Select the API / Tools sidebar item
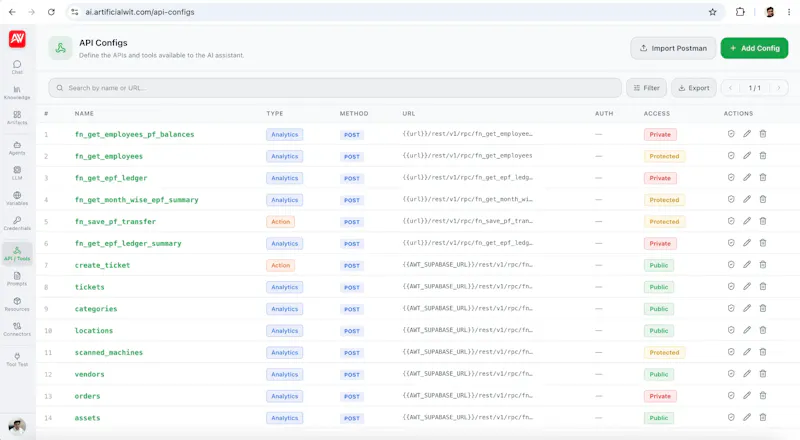The image size is (800, 440). click(17, 253)
